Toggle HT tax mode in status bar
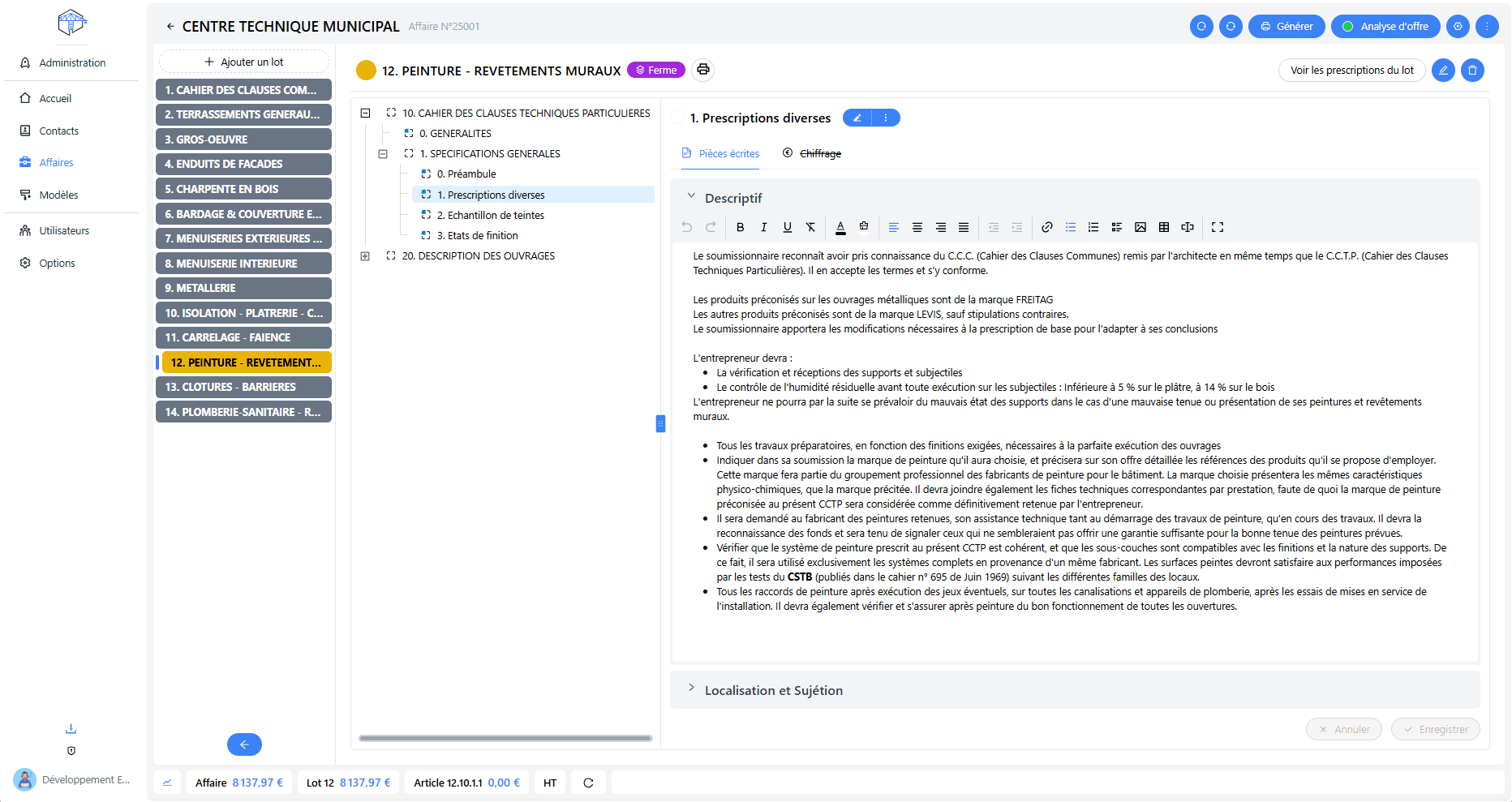Image resolution: width=1512 pixels, height=802 pixels. (x=550, y=783)
